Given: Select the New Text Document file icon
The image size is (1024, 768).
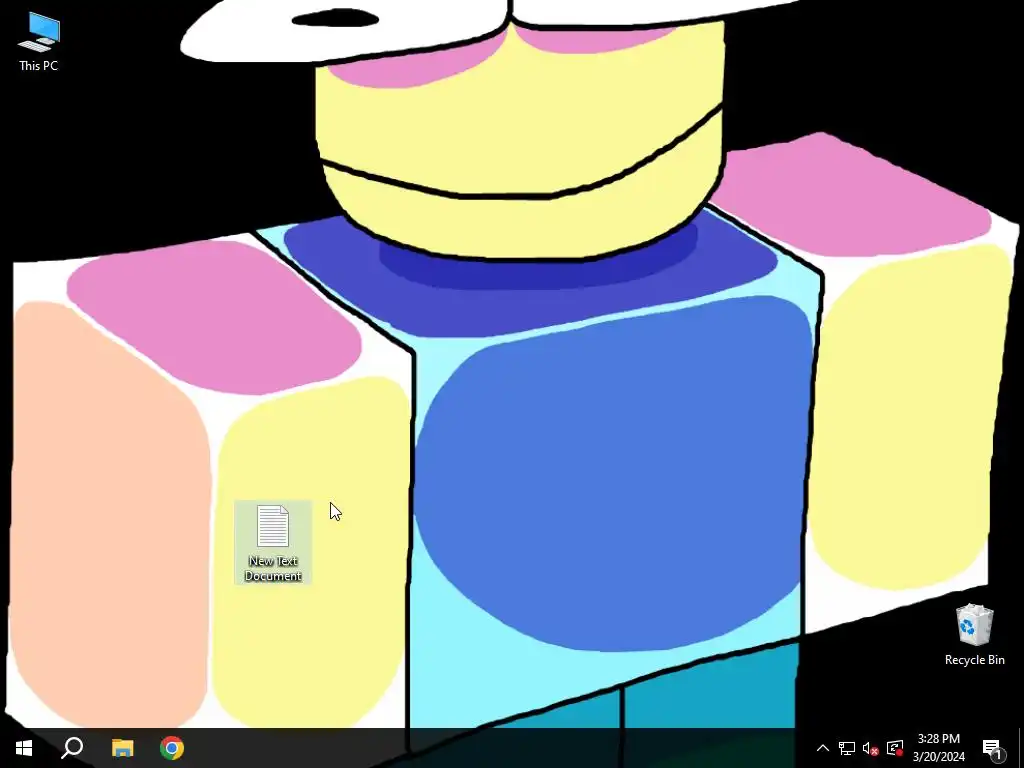Looking at the screenshot, I should (273, 542).
